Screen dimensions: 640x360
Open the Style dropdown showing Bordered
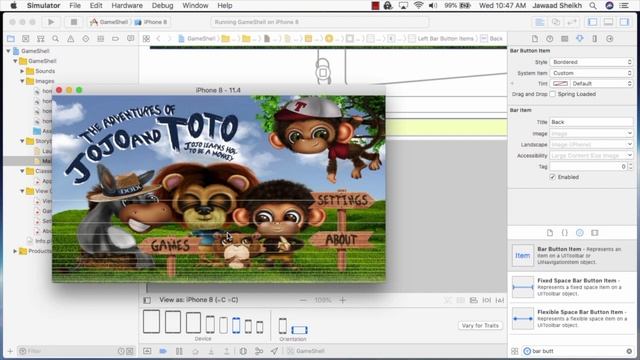[x=591, y=62]
